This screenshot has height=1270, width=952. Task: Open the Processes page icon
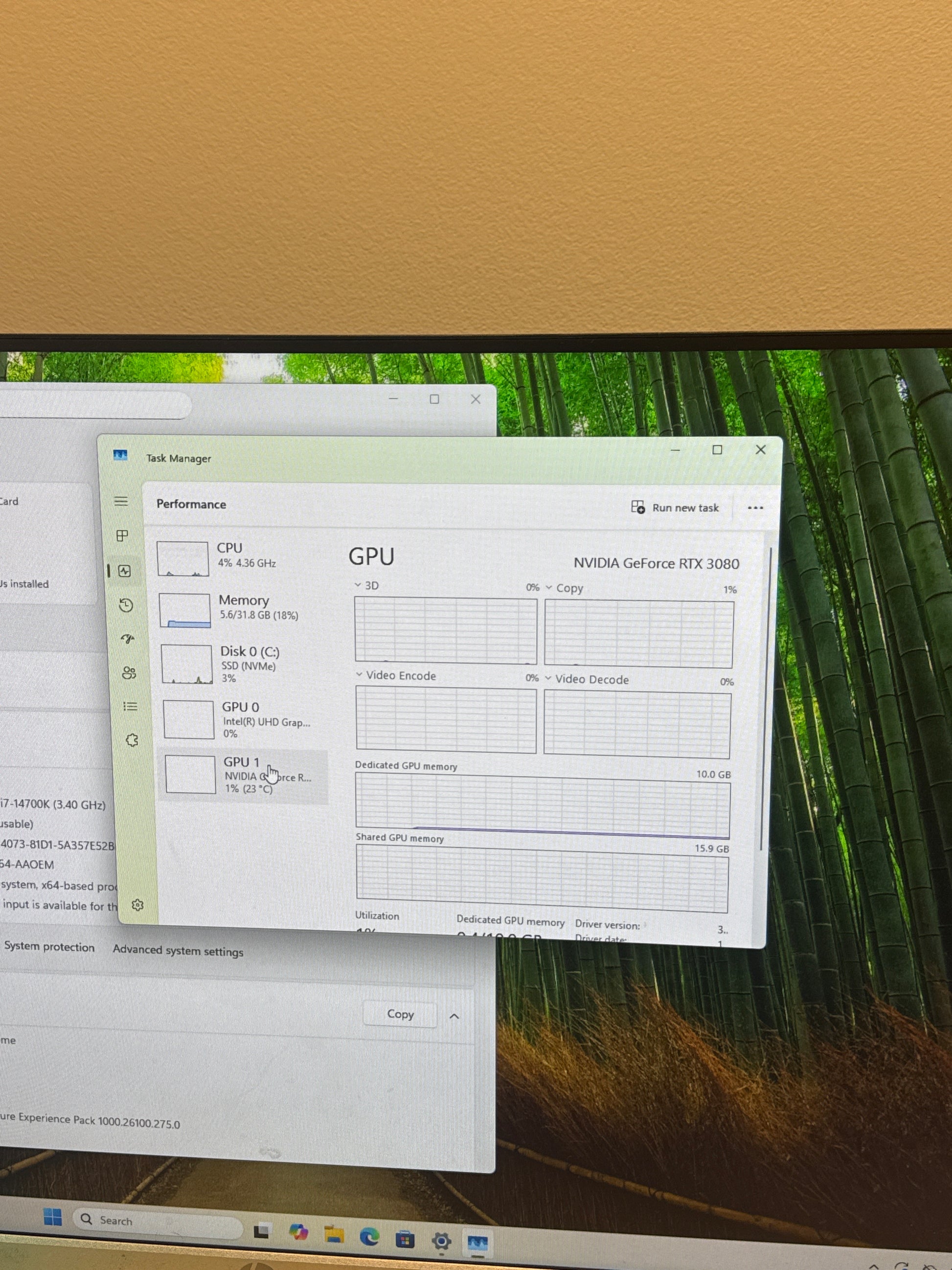pyautogui.click(x=122, y=536)
